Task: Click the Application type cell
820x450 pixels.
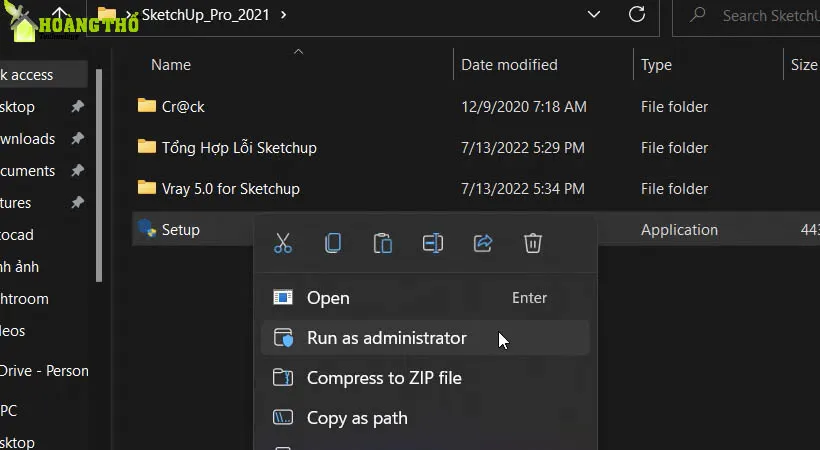Action: [x=679, y=230]
